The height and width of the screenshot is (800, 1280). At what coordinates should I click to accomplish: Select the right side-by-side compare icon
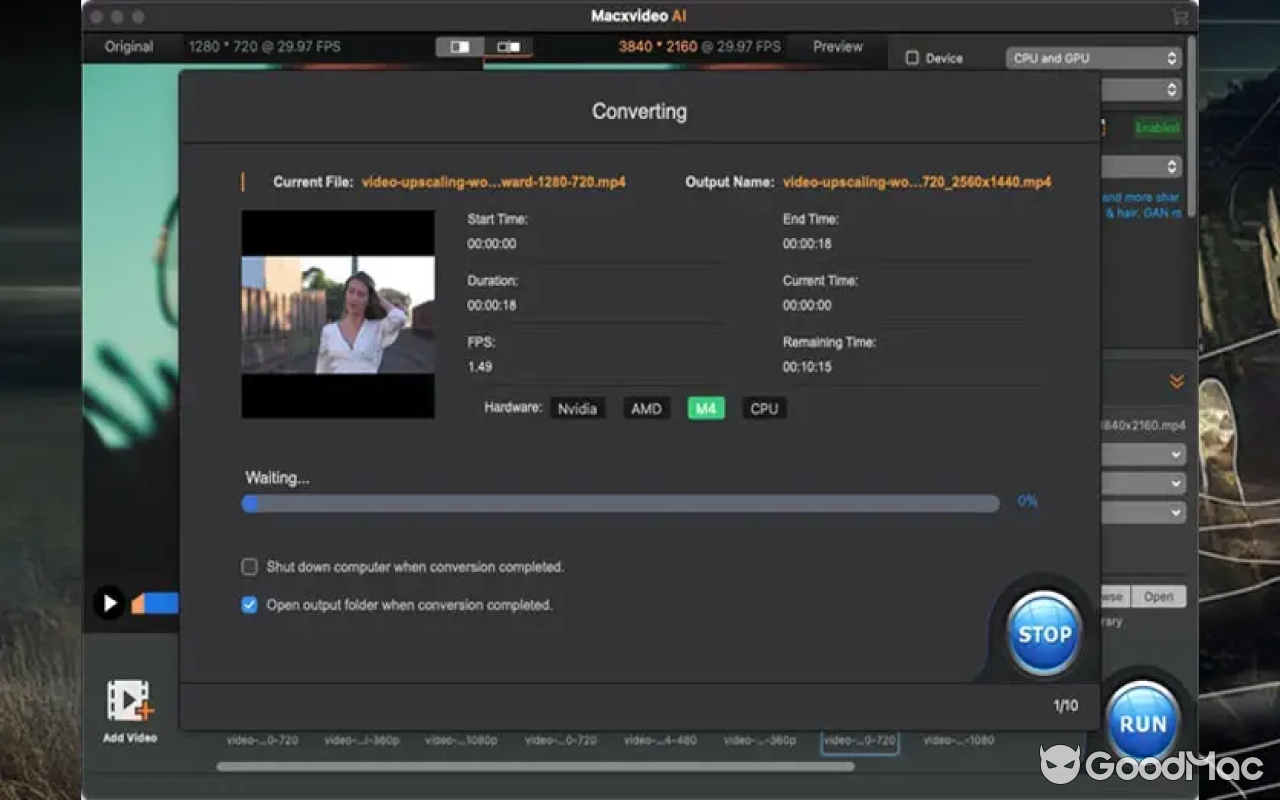[x=509, y=47]
